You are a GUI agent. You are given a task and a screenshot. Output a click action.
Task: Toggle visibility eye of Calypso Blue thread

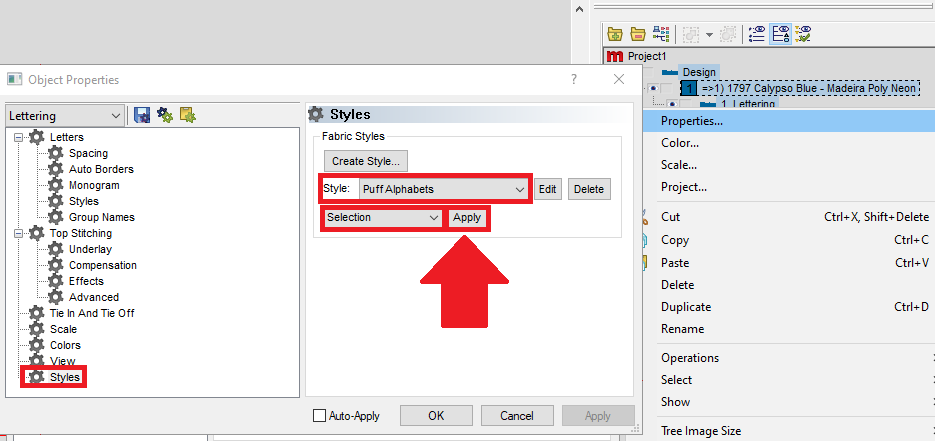tap(652, 89)
